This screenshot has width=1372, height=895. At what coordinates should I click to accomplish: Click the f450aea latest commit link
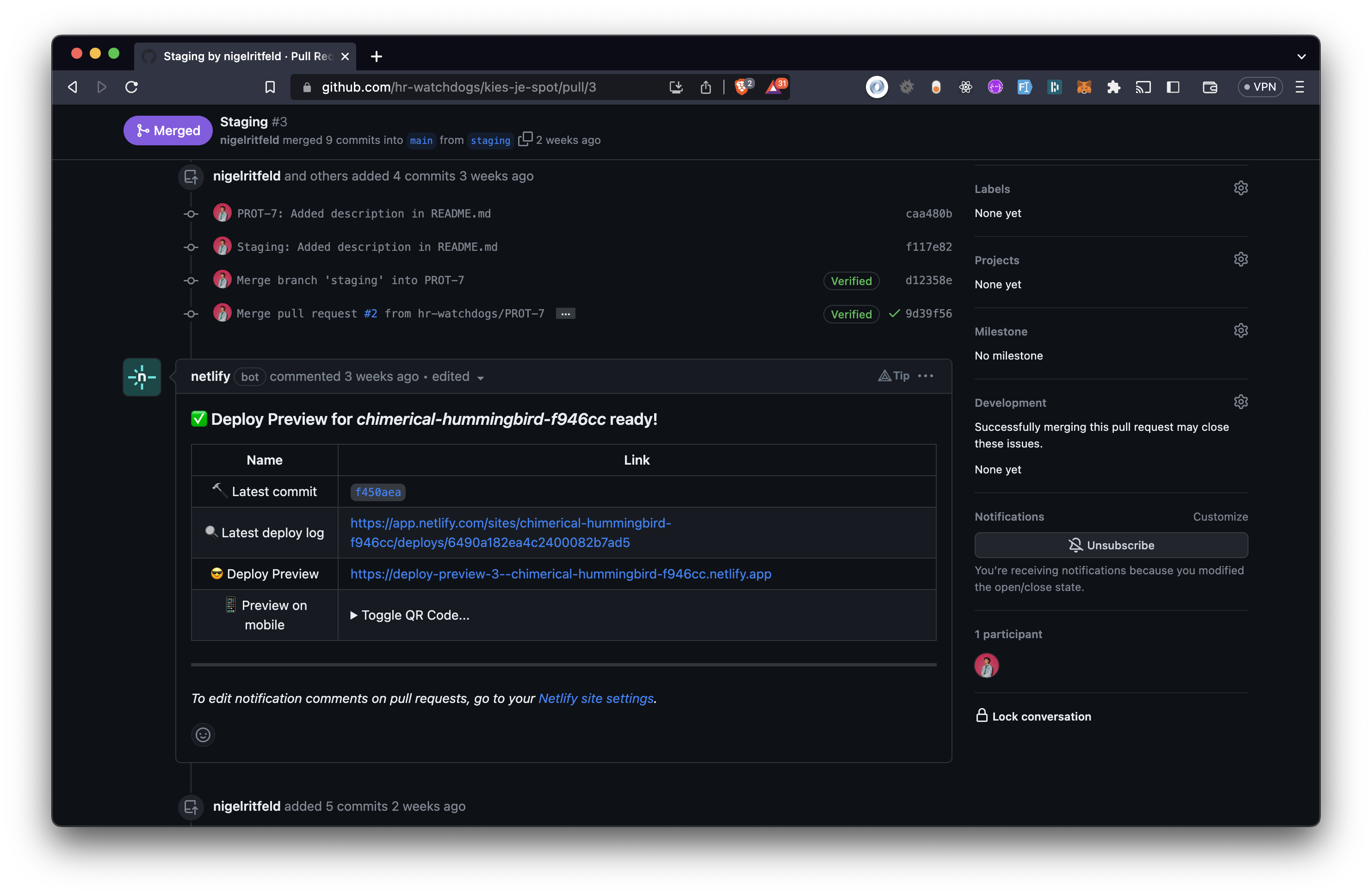pyautogui.click(x=377, y=492)
